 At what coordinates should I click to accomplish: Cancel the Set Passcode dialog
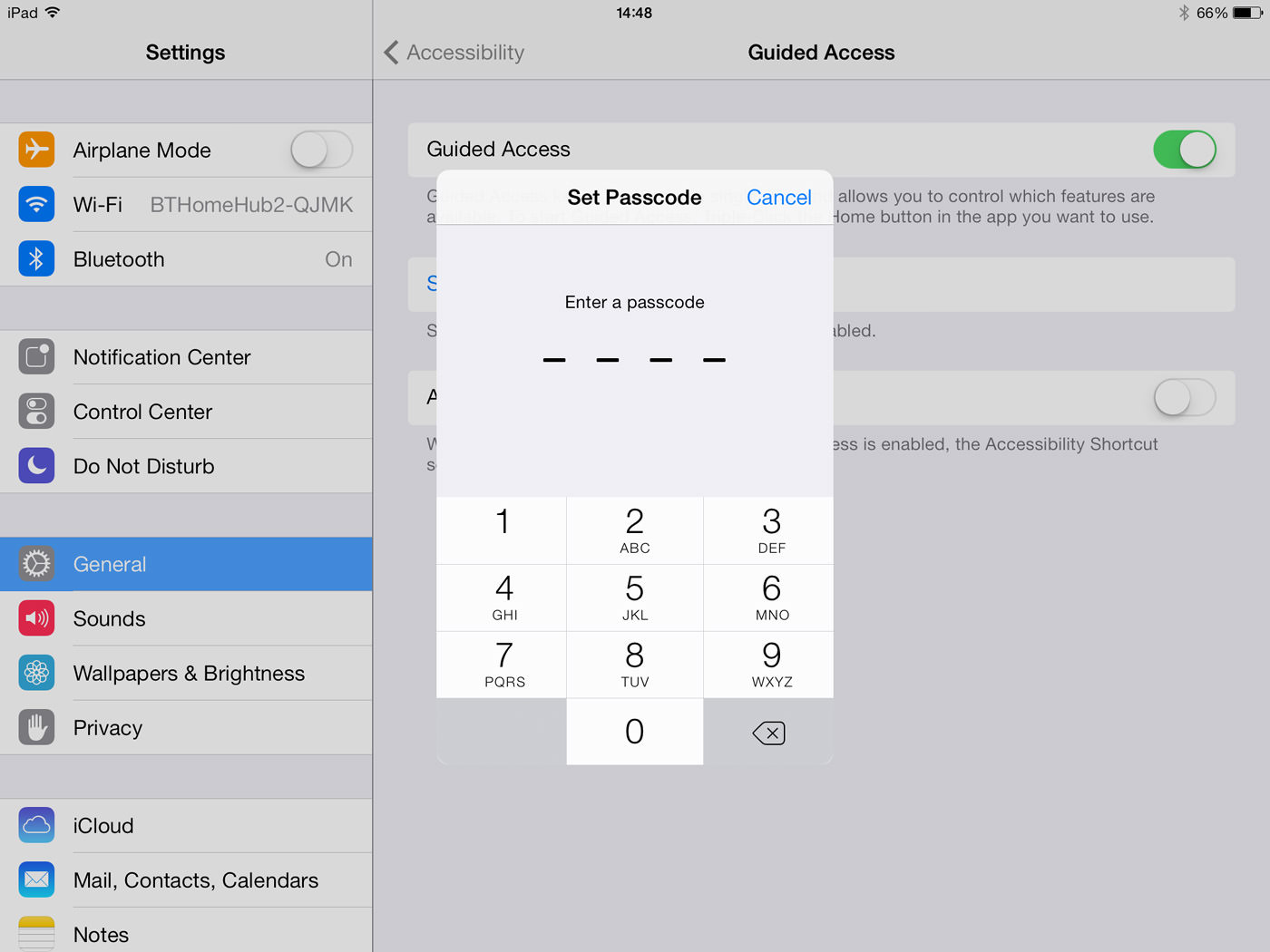point(778,198)
